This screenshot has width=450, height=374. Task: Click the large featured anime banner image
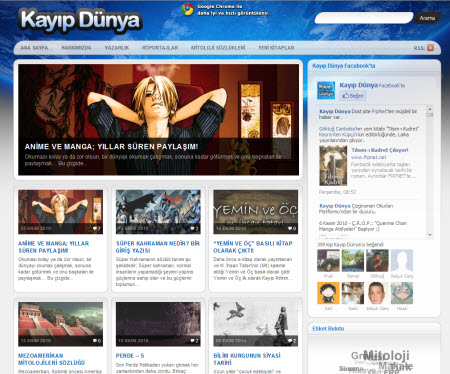click(x=159, y=120)
